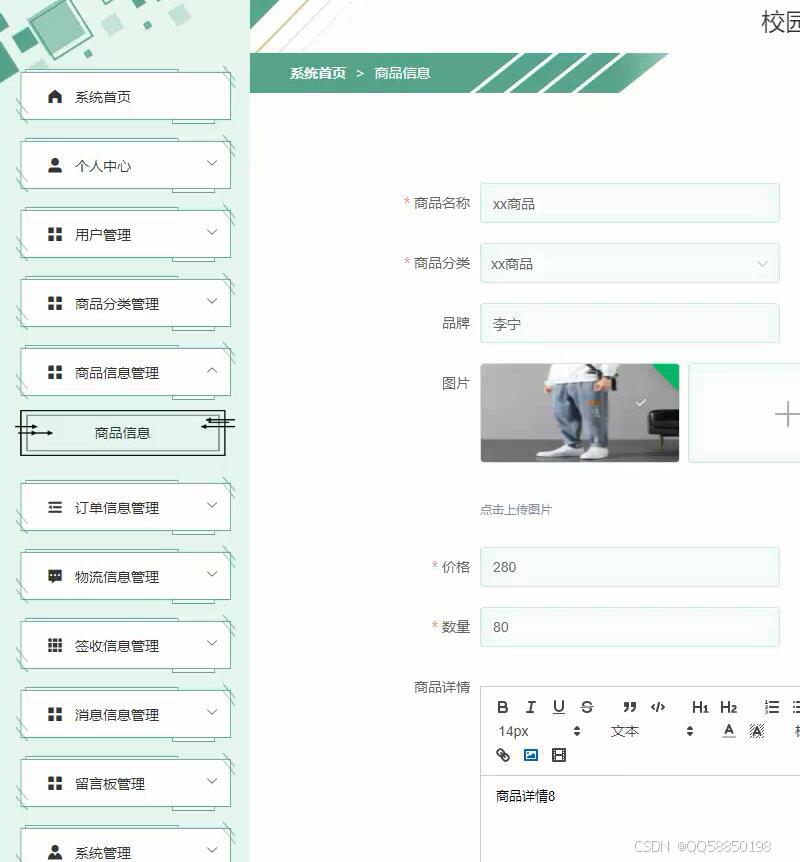Screen dimensions: 800x862
Task: Expand the 订单信息管理 menu chevron
Action: click(212, 505)
